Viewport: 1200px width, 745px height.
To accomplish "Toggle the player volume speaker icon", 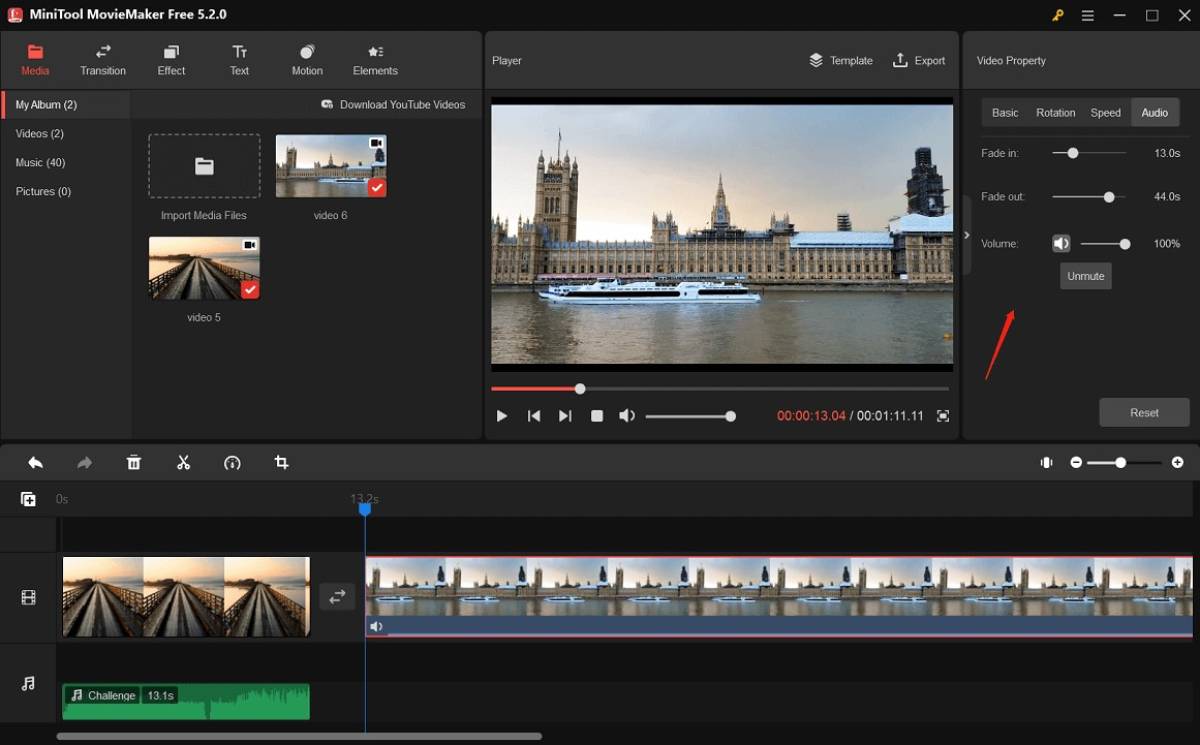I will click(627, 416).
